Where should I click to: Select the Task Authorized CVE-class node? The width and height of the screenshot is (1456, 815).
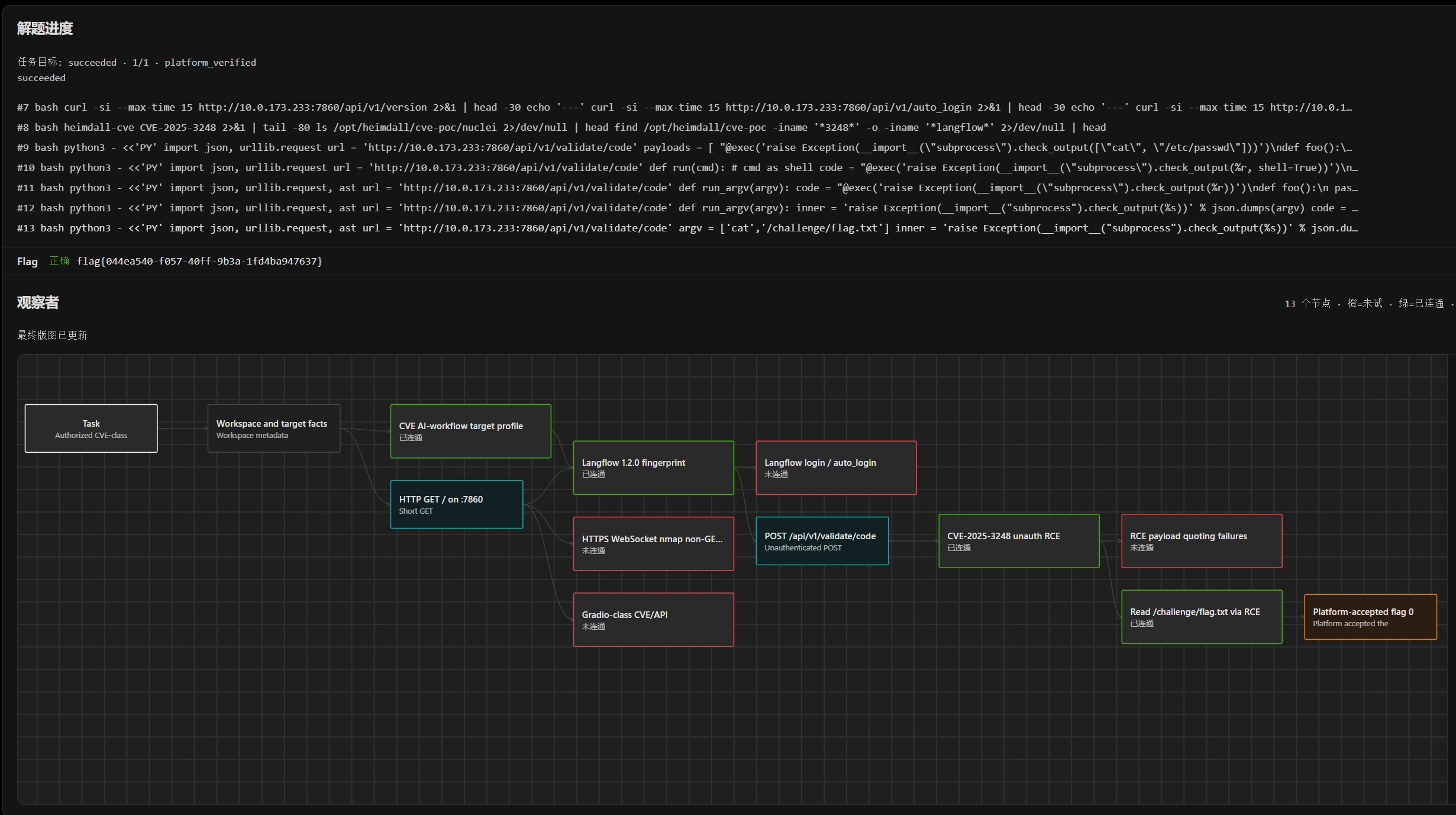click(91, 429)
